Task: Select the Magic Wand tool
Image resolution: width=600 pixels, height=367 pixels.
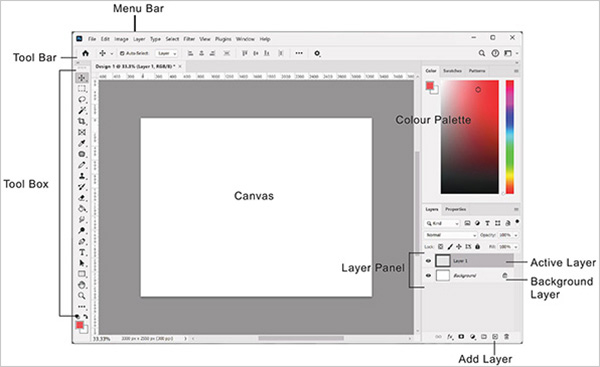Action: coord(82,111)
